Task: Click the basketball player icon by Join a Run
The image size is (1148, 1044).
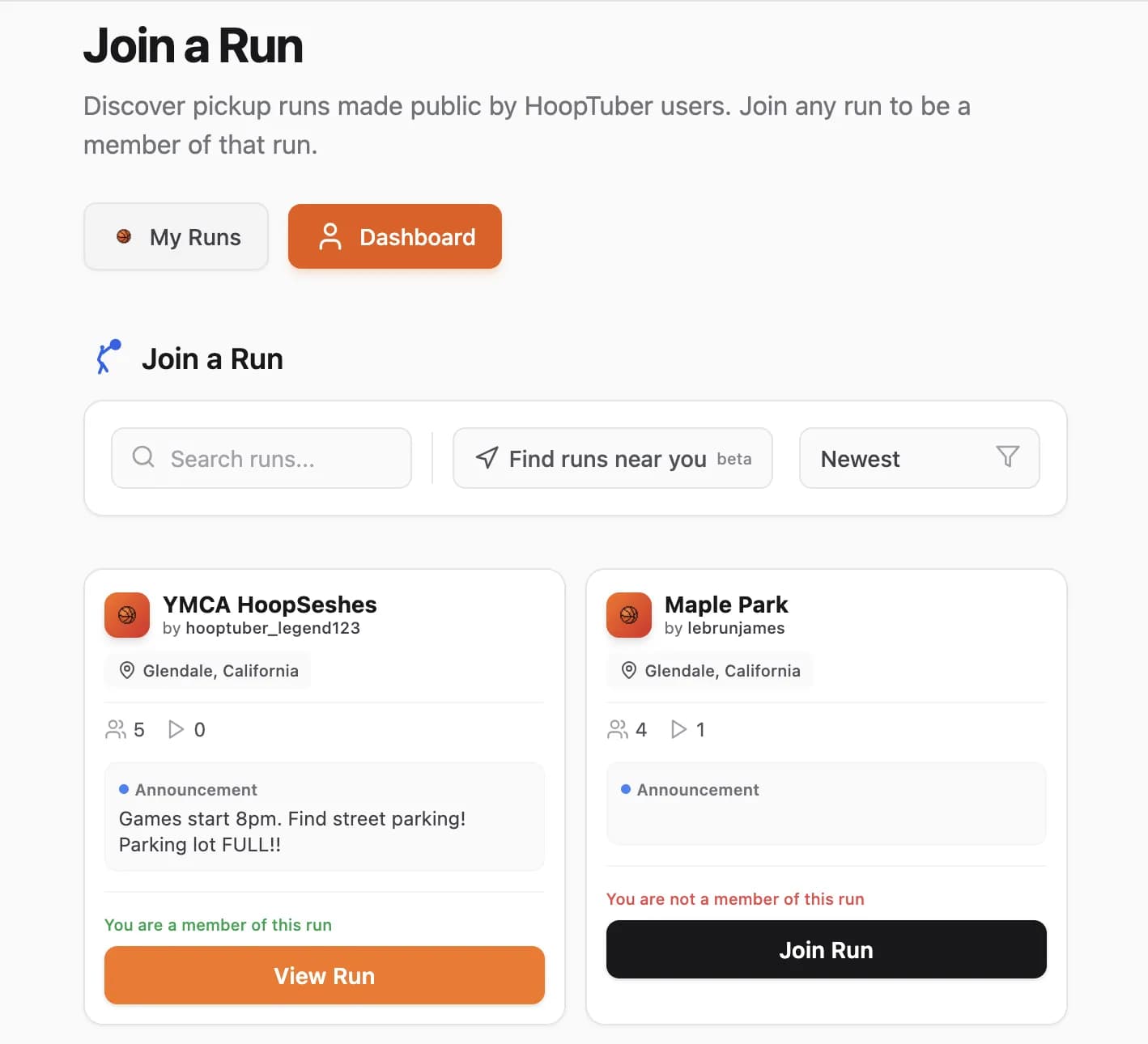Action: (x=107, y=356)
